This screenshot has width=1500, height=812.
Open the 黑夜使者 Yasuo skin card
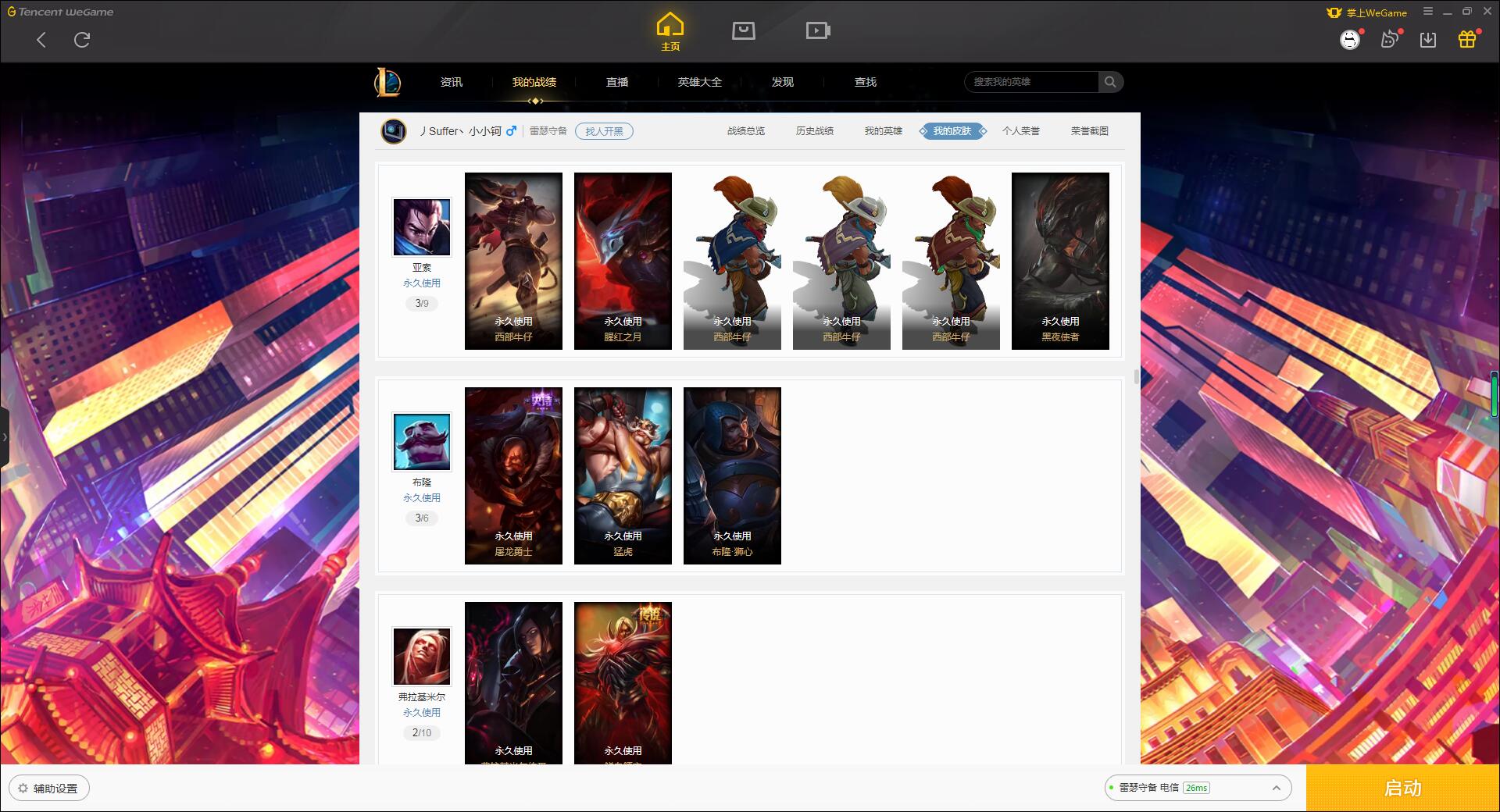click(x=1060, y=261)
